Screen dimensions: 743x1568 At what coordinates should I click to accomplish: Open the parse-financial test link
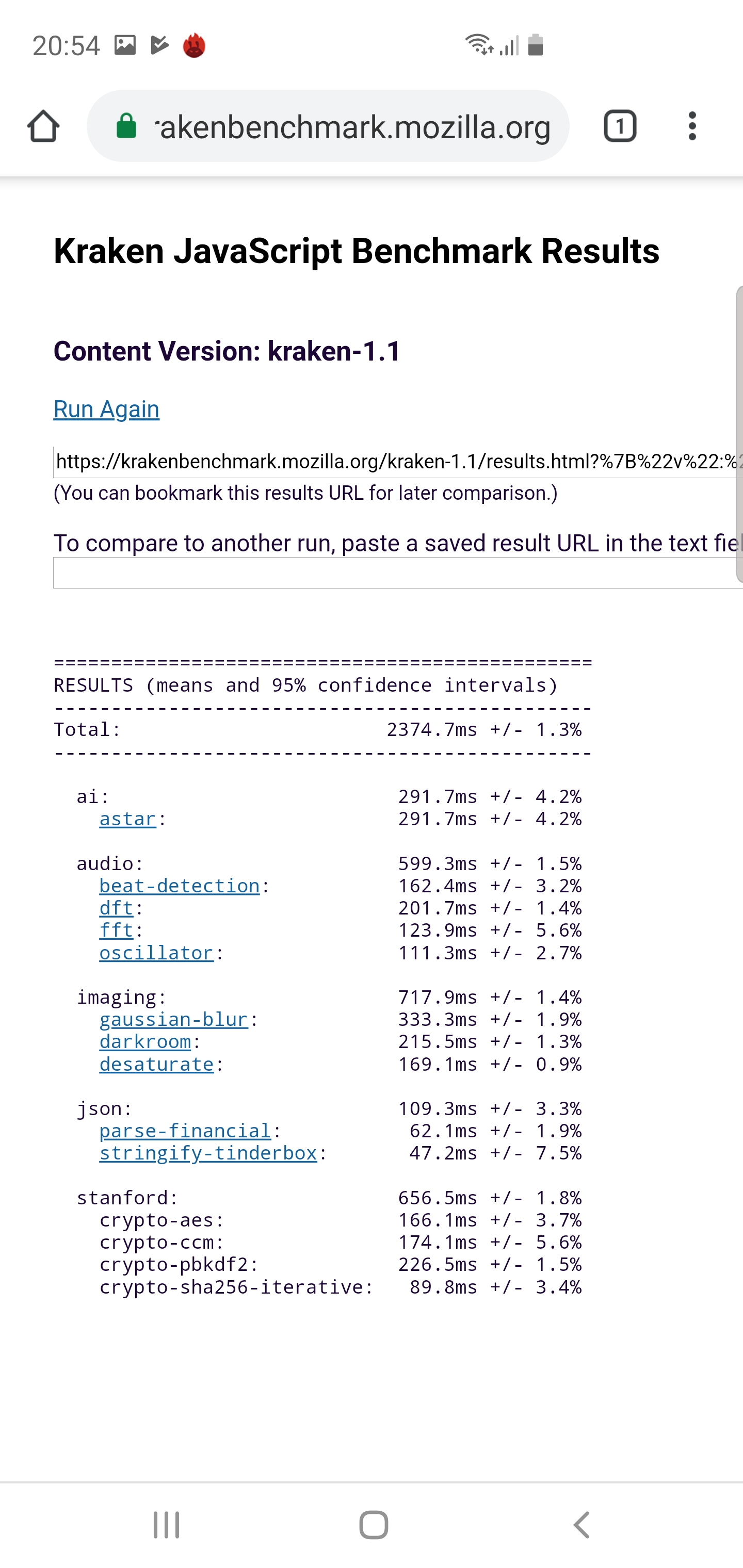click(x=185, y=1131)
